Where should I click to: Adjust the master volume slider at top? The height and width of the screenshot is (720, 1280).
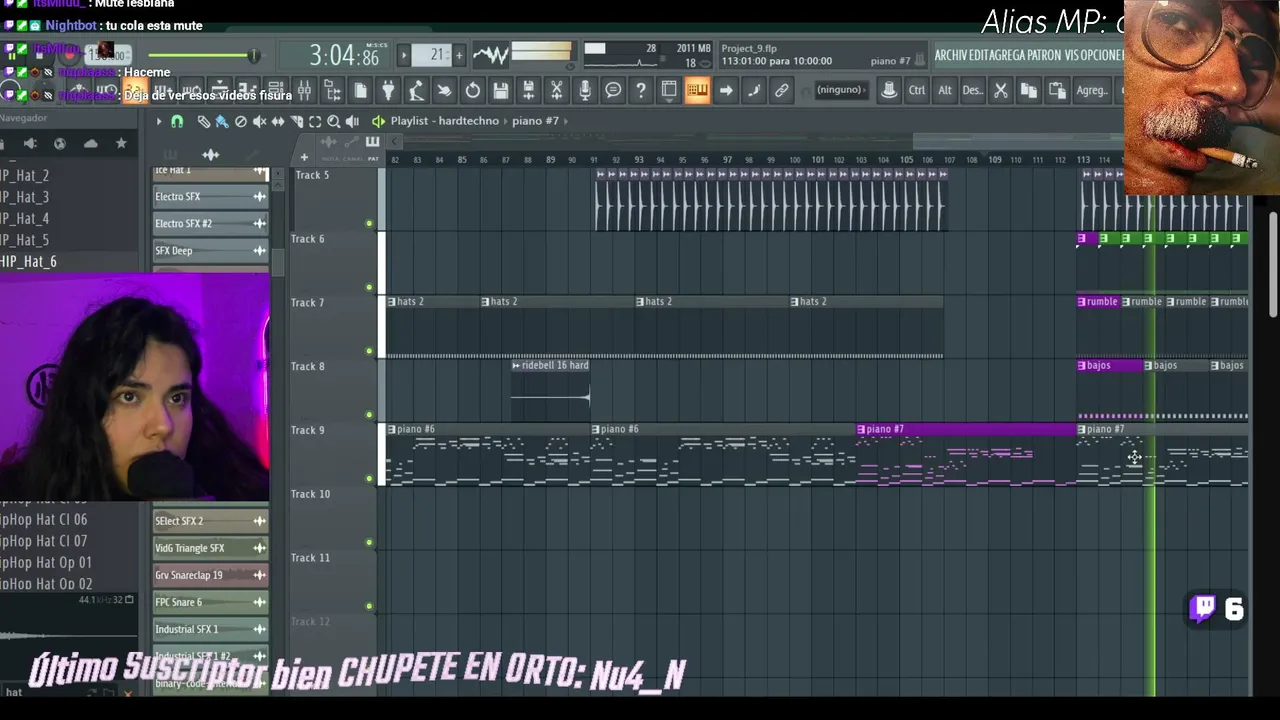click(x=203, y=56)
